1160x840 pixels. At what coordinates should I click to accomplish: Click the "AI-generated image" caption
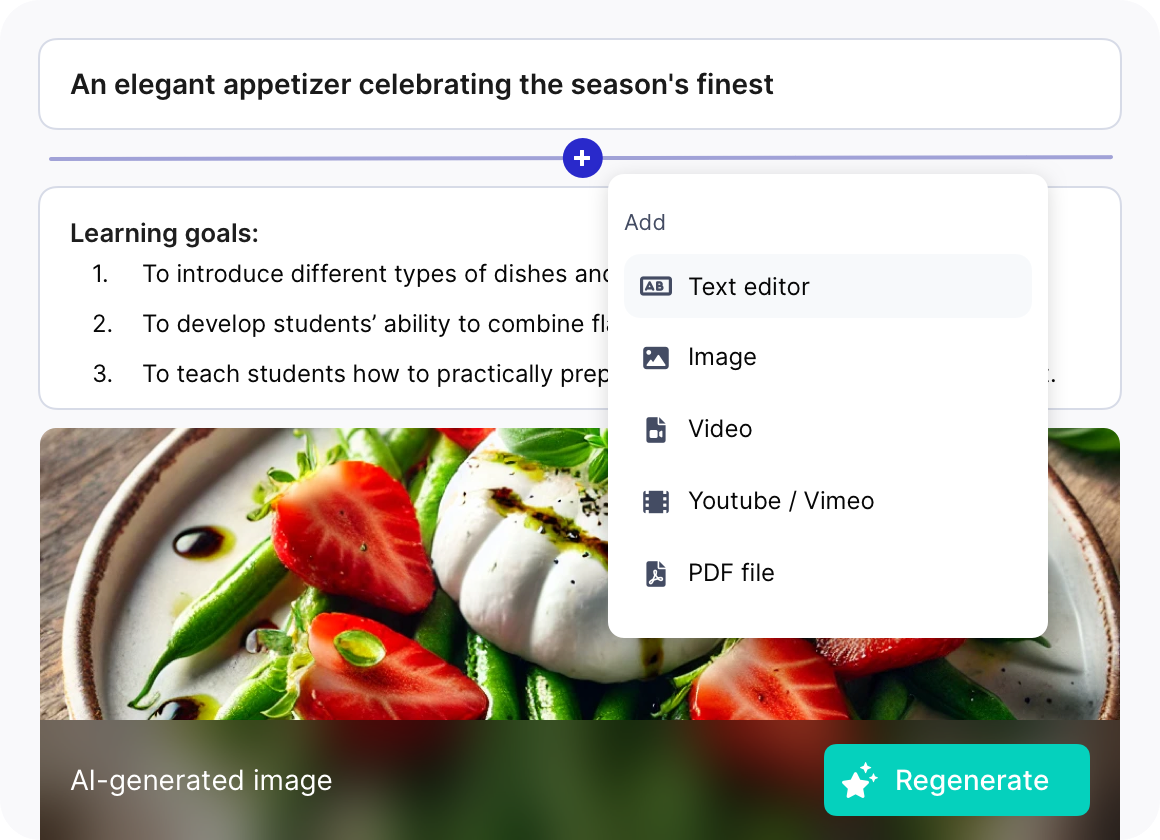(201, 780)
